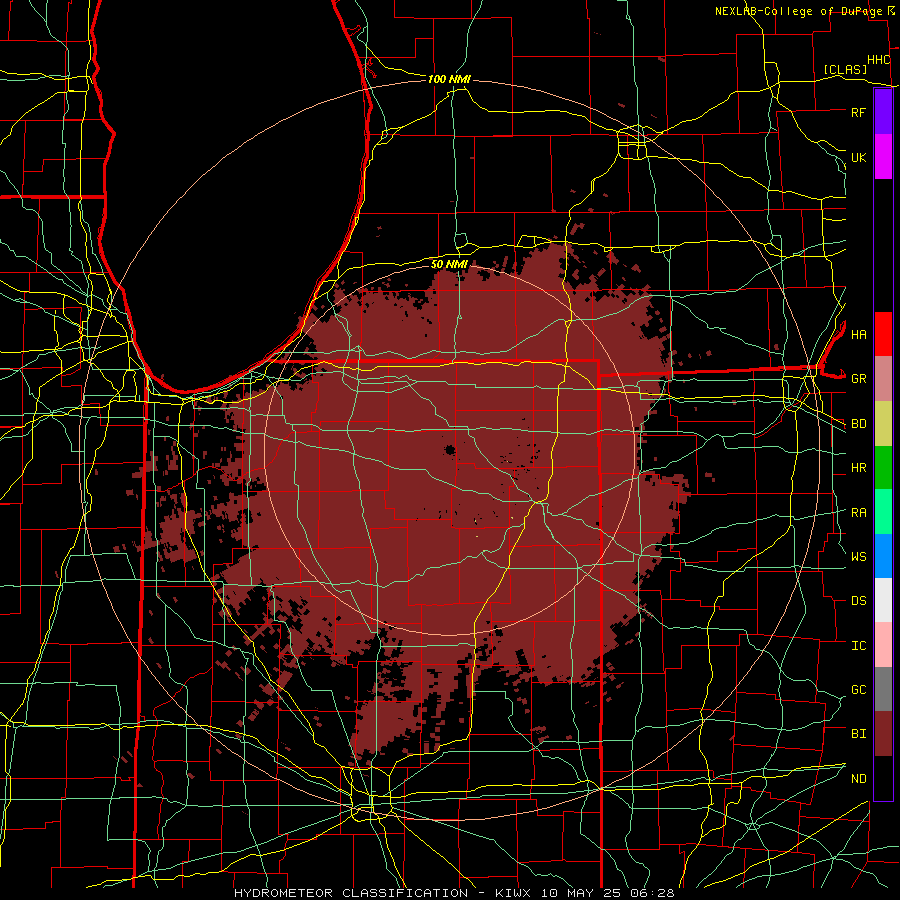
Task: Click the UK legend label
Action: tap(858, 157)
